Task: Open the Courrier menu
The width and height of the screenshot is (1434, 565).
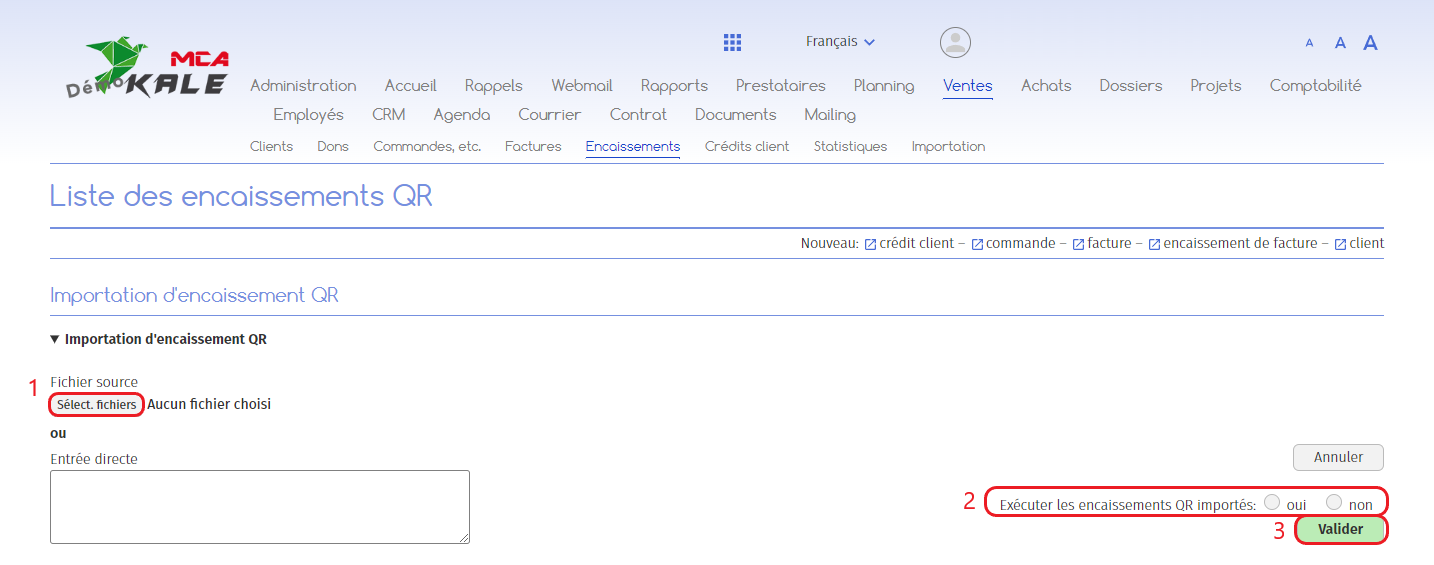Action: (550, 115)
